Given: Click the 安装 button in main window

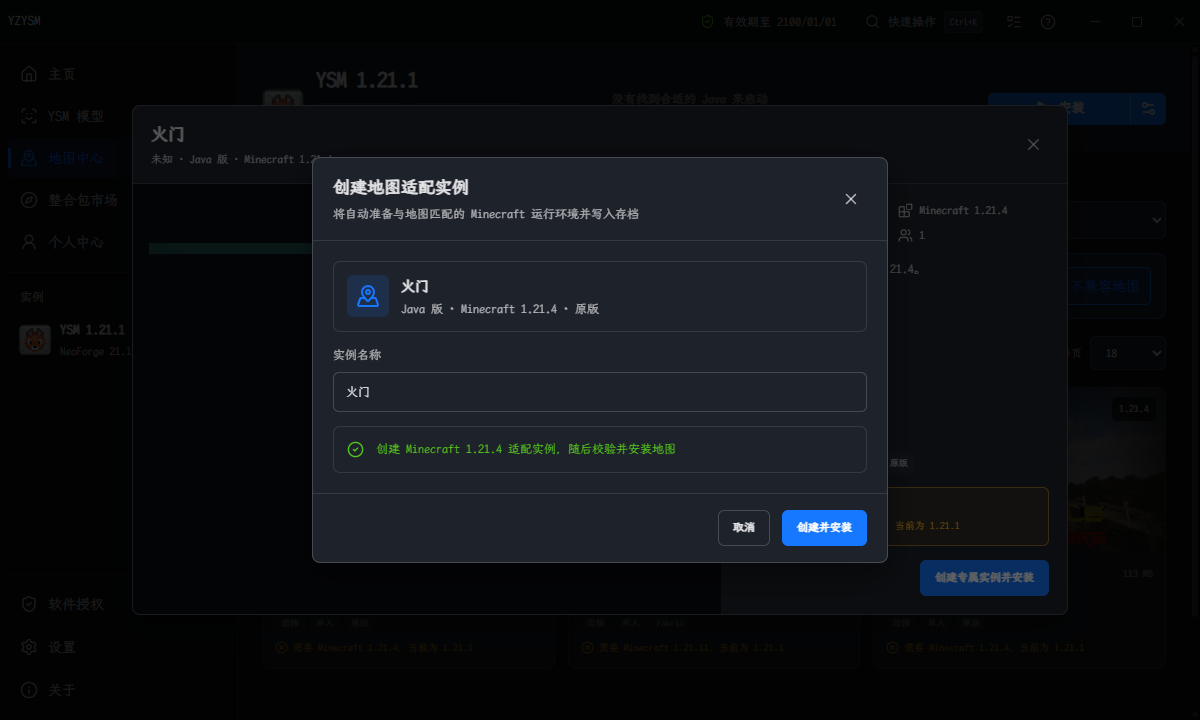Looking at the screenshot, I should pos(1059,108).
